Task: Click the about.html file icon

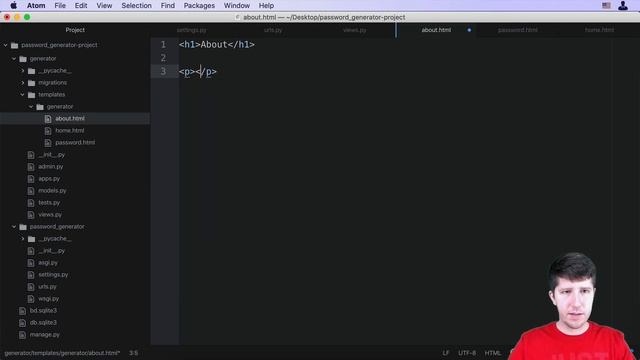Action: click(x=48, y=119)
